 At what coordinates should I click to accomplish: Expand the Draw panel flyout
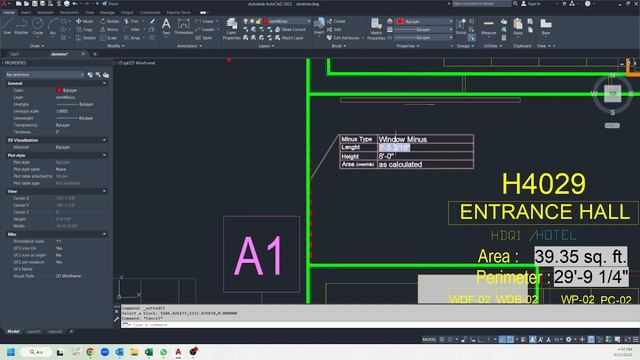coord(37,46)
